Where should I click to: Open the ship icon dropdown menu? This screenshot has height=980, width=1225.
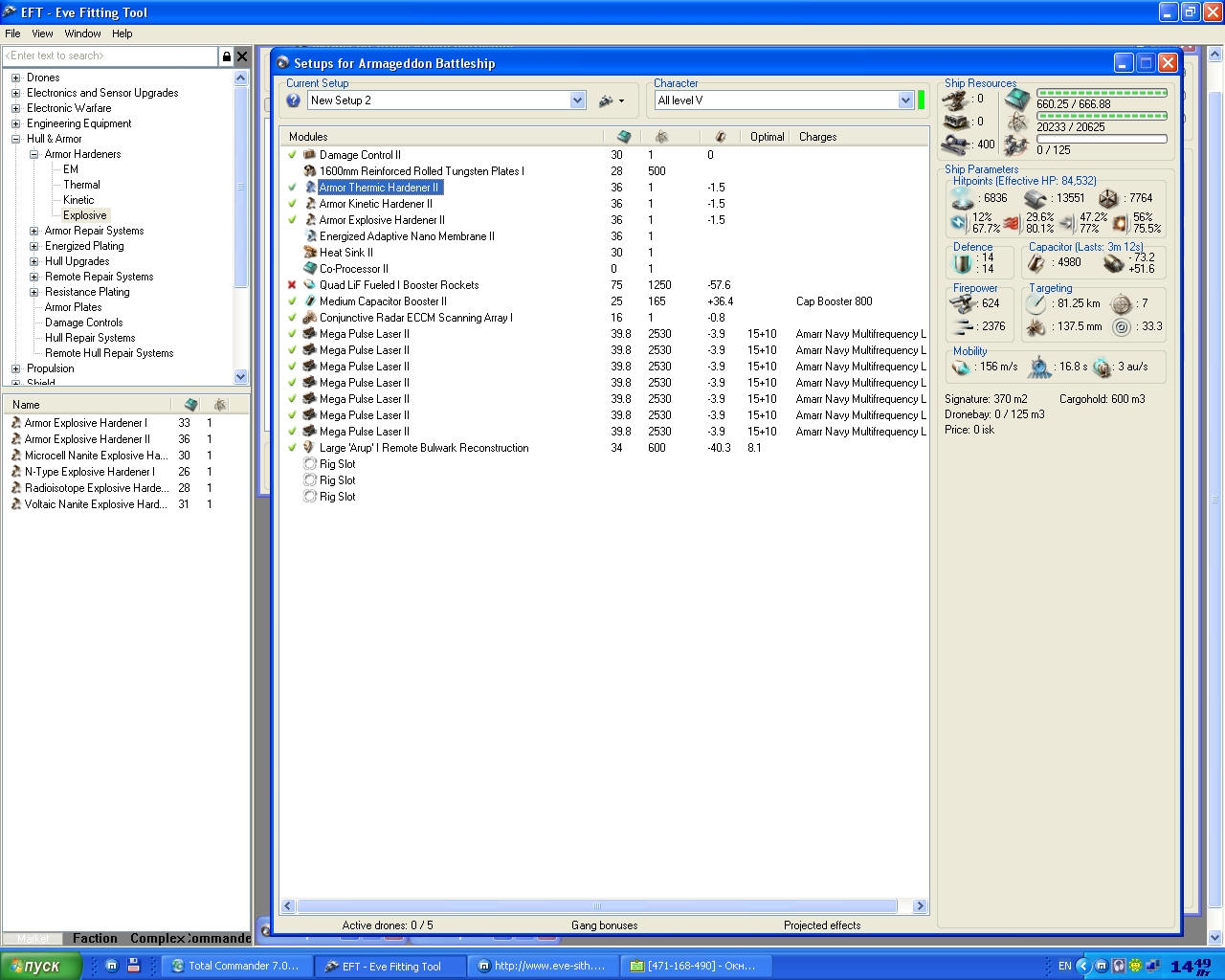(x=611, y=100)
